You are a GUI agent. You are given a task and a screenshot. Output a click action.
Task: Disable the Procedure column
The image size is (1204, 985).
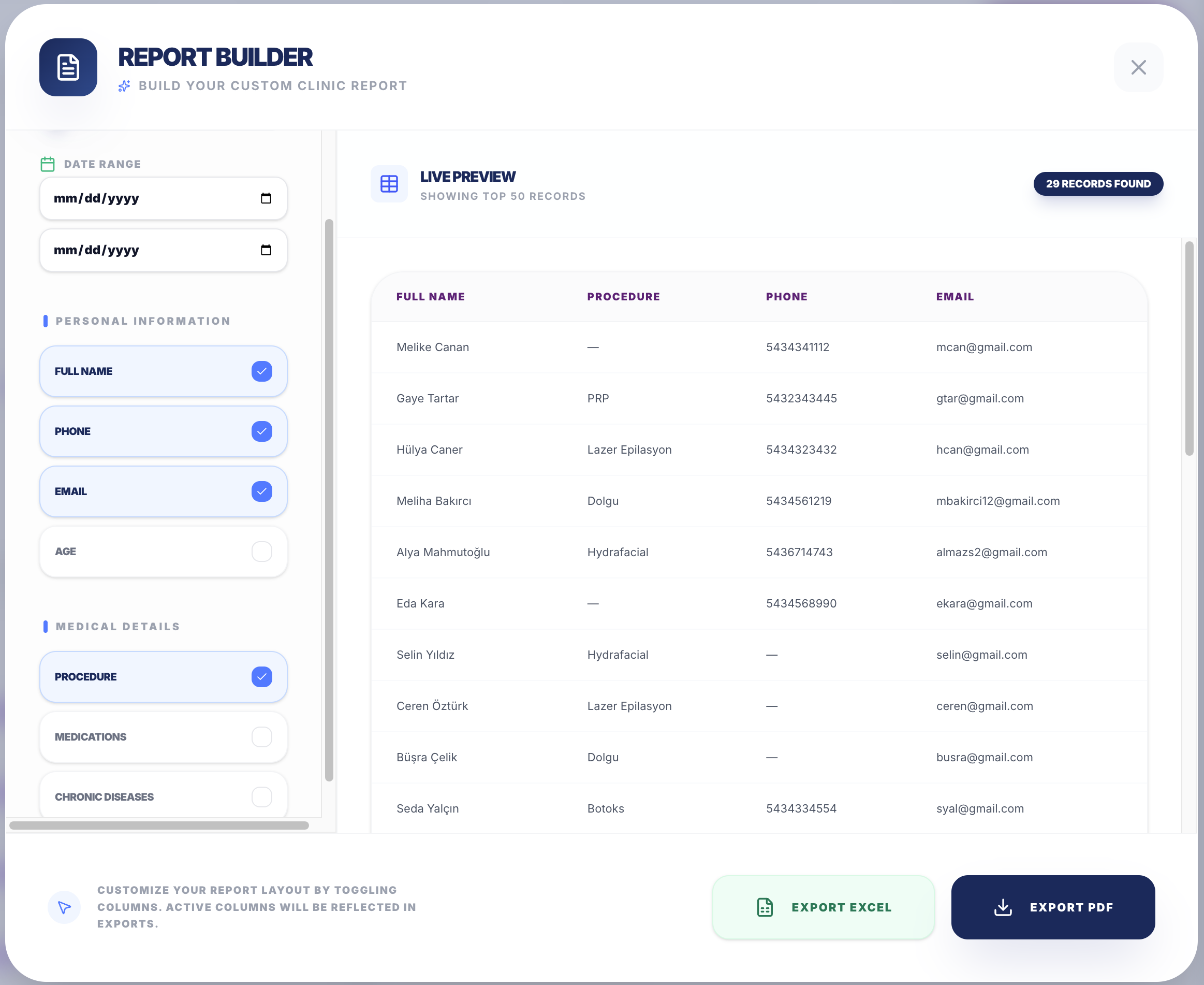261,676
